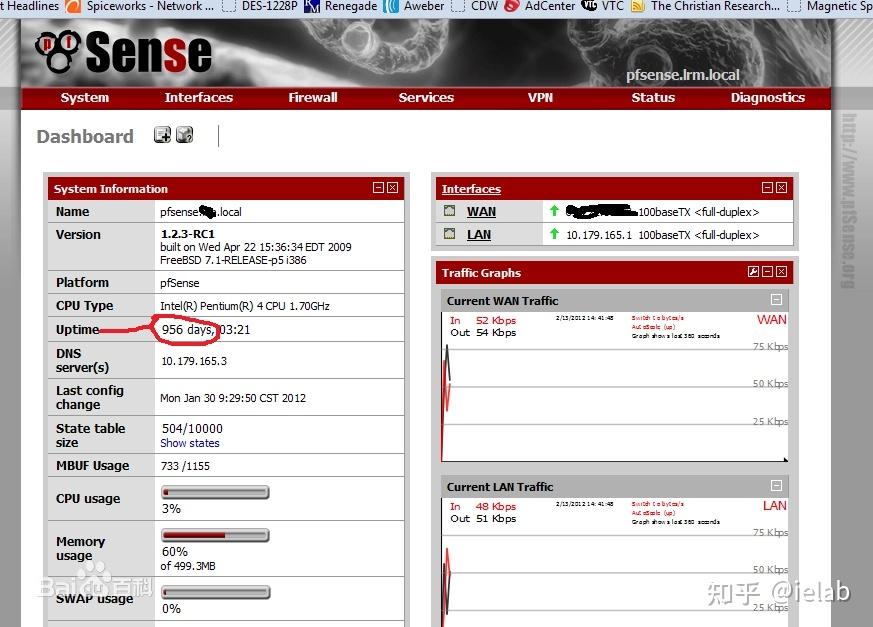Collapse the Traffic Graphs widget

766,271
